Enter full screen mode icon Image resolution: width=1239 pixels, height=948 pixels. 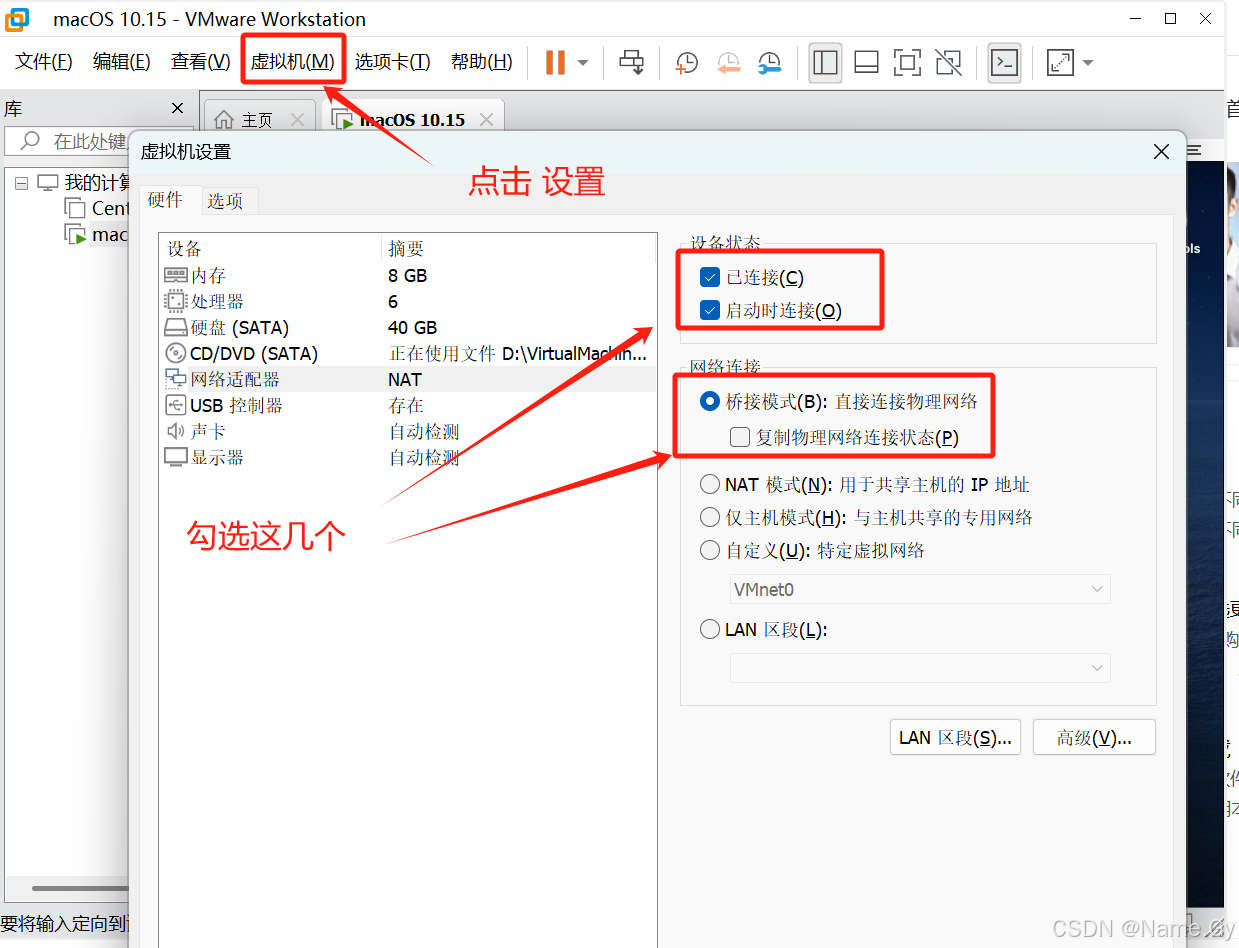pos(907,63)
